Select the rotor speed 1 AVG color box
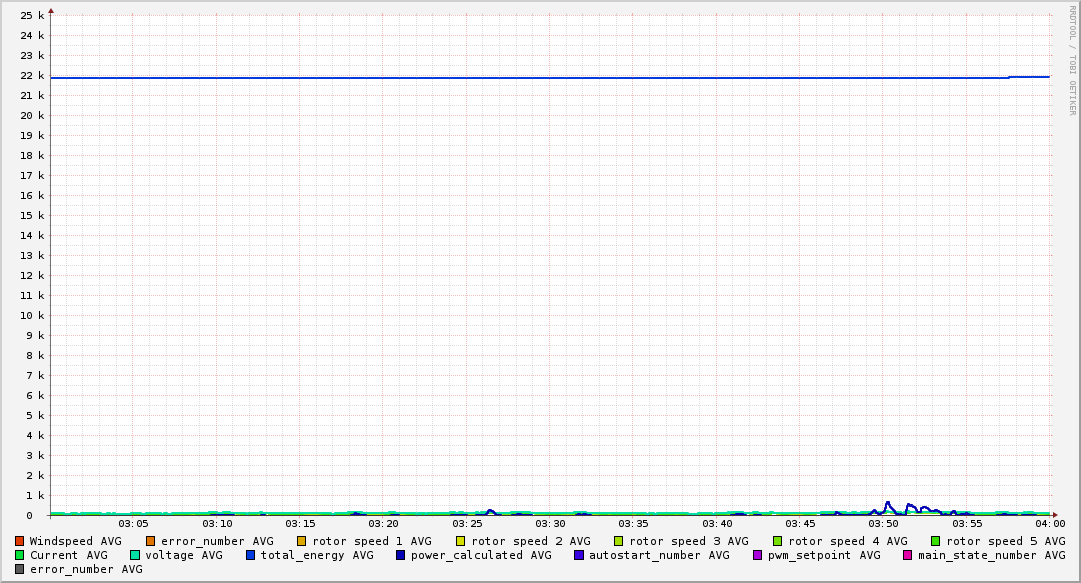The image size is (1081, 583). pos(303,541)
